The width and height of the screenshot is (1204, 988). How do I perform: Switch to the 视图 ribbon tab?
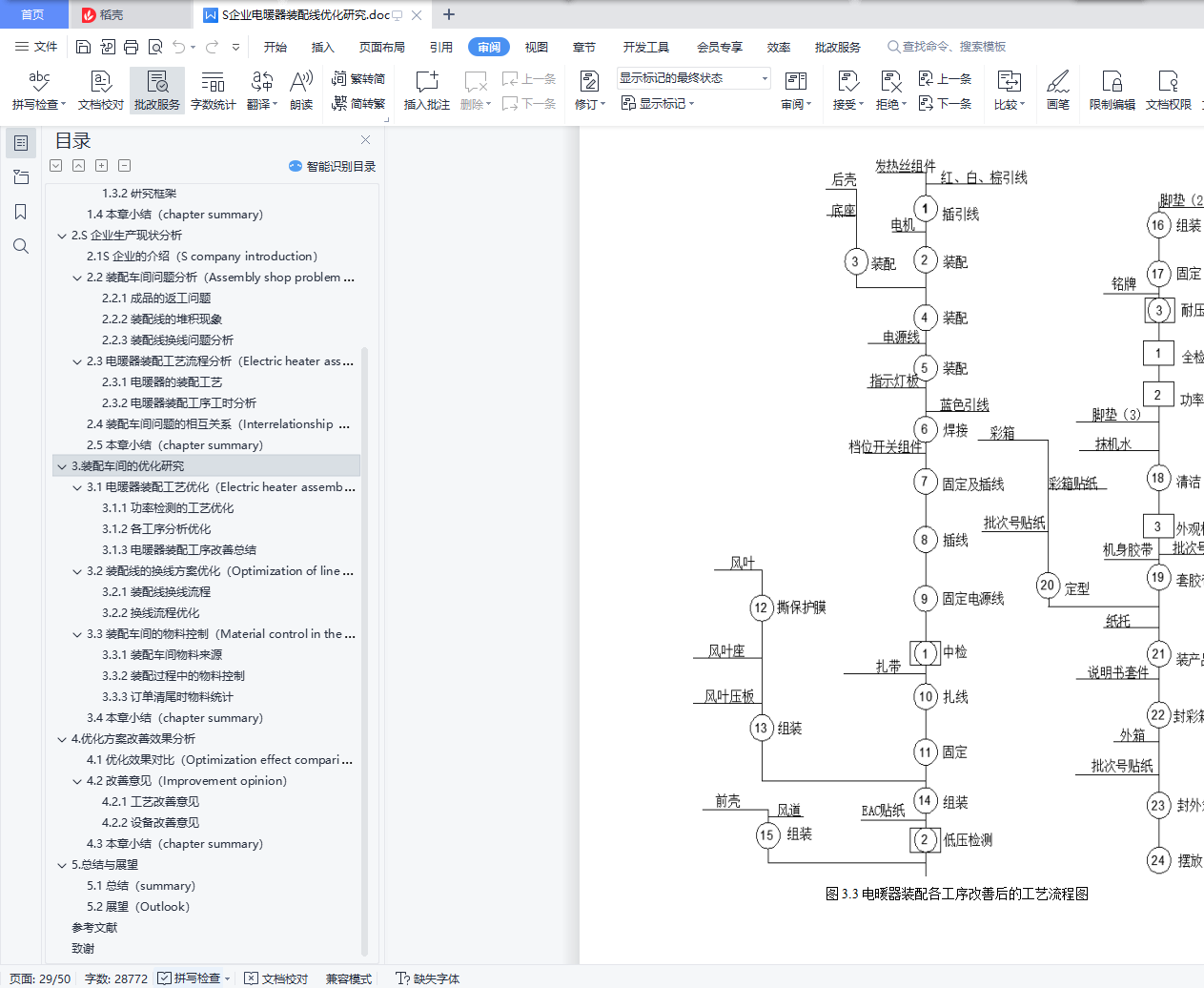(537, 47)
